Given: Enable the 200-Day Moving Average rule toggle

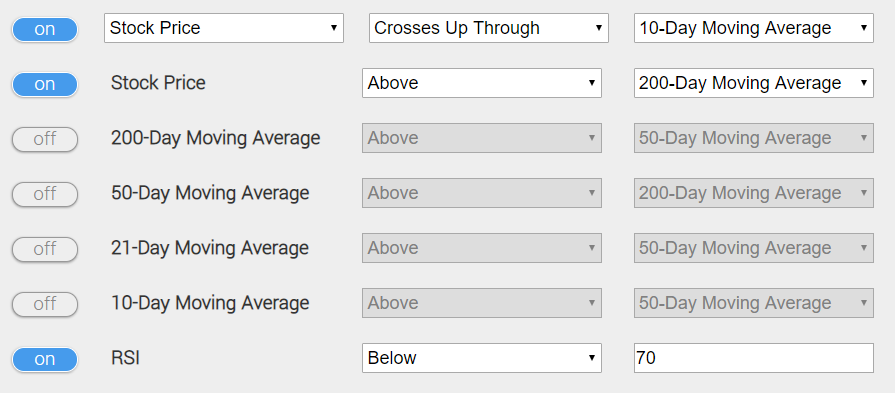Looking at the screenshot, I should click(x=45, y=139).
